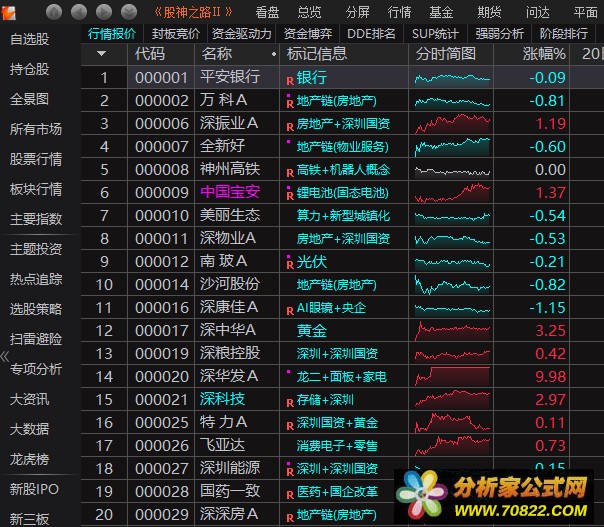The image size is (604, 527).
Task: Select stock name 深科技
Action: (222, 399)
